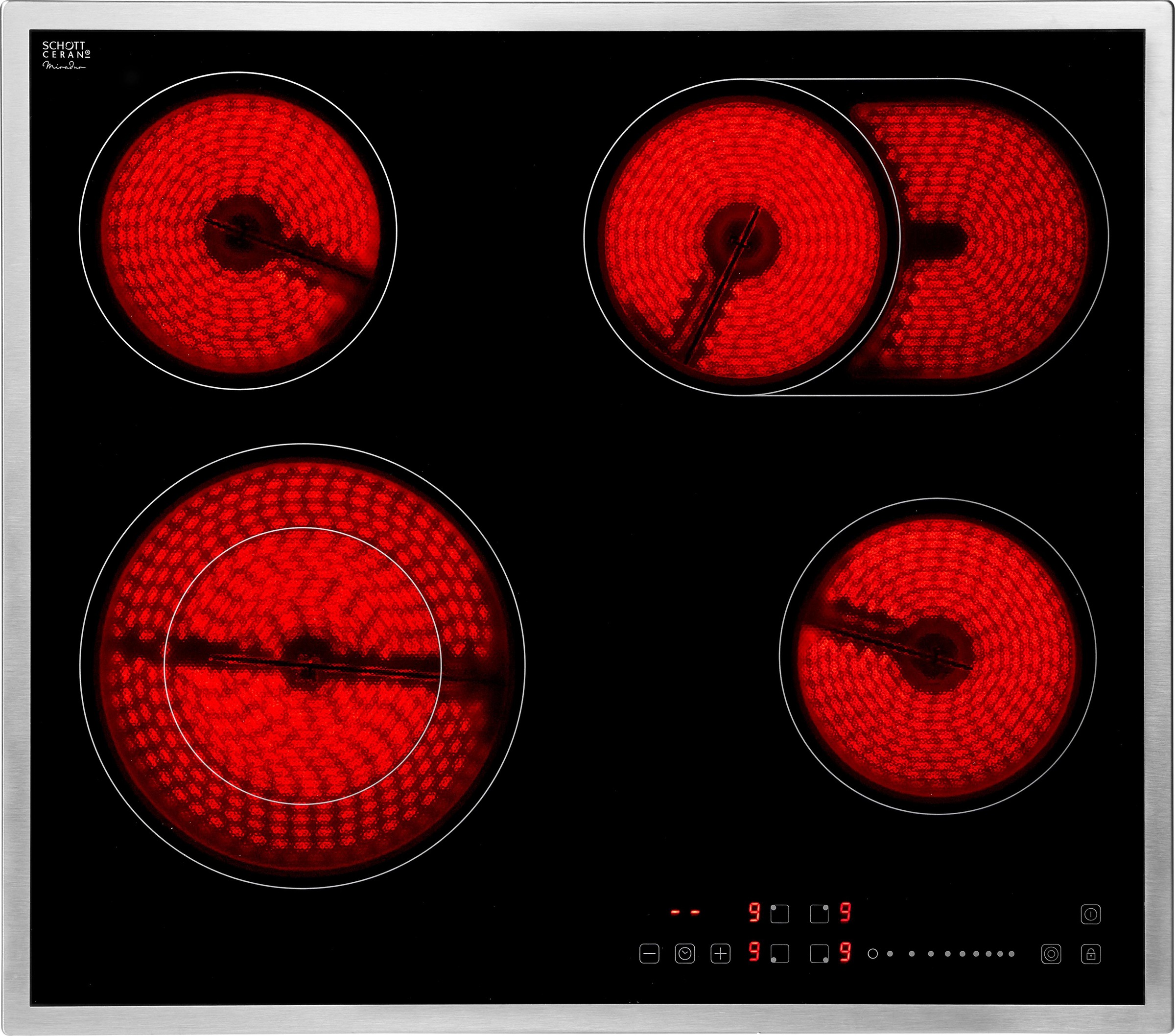Select the rear-left zone selector square
1175x1036 pixels.
coord(779,914)
